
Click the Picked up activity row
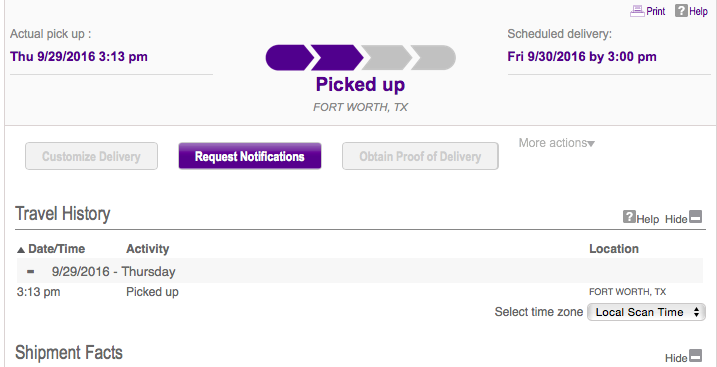[359, 292]
